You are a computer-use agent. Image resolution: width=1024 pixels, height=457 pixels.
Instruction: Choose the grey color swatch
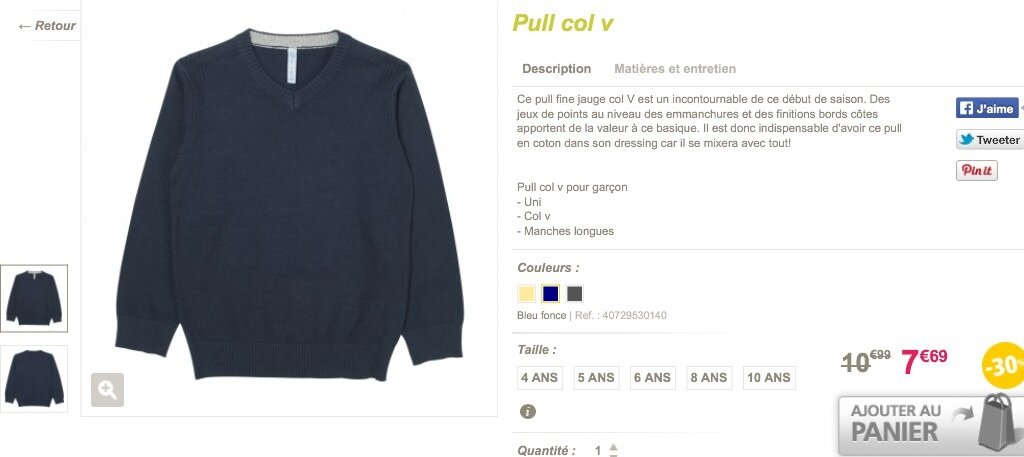point(575,294)
